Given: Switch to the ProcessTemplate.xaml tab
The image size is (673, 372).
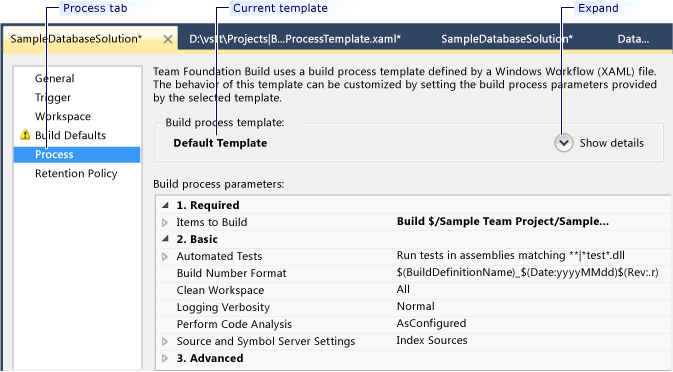Looking at the screenshot, I should [295, 39].
